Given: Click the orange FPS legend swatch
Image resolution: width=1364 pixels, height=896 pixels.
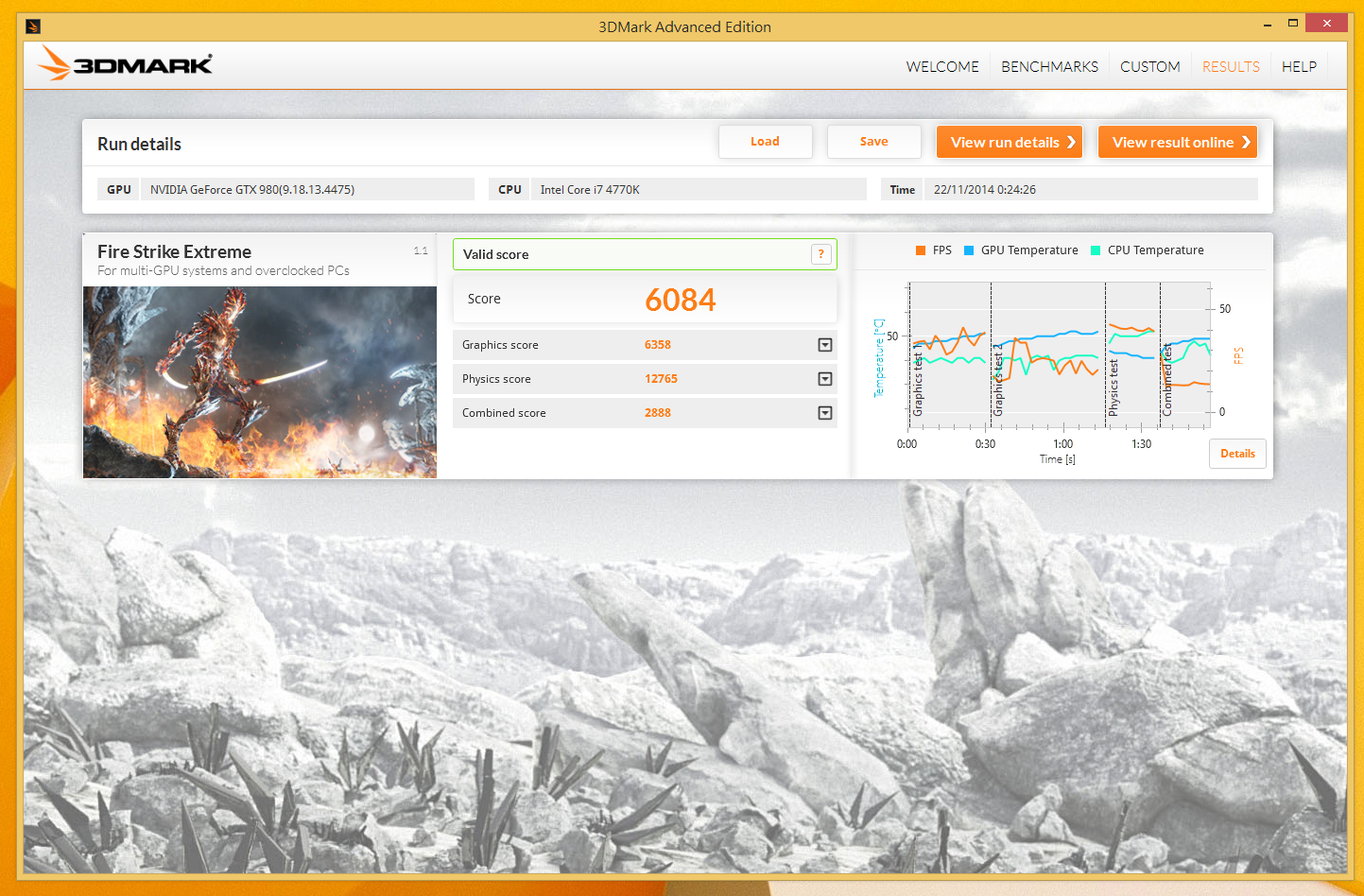Looking at the screenshot, I should tap(921, 250).
